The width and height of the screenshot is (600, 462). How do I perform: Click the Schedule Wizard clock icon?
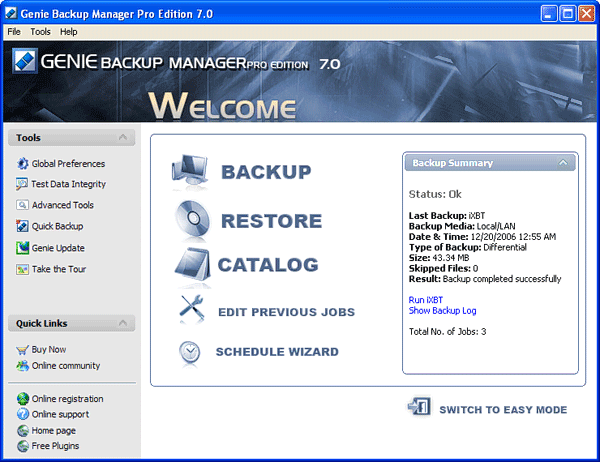click(189, 352)
